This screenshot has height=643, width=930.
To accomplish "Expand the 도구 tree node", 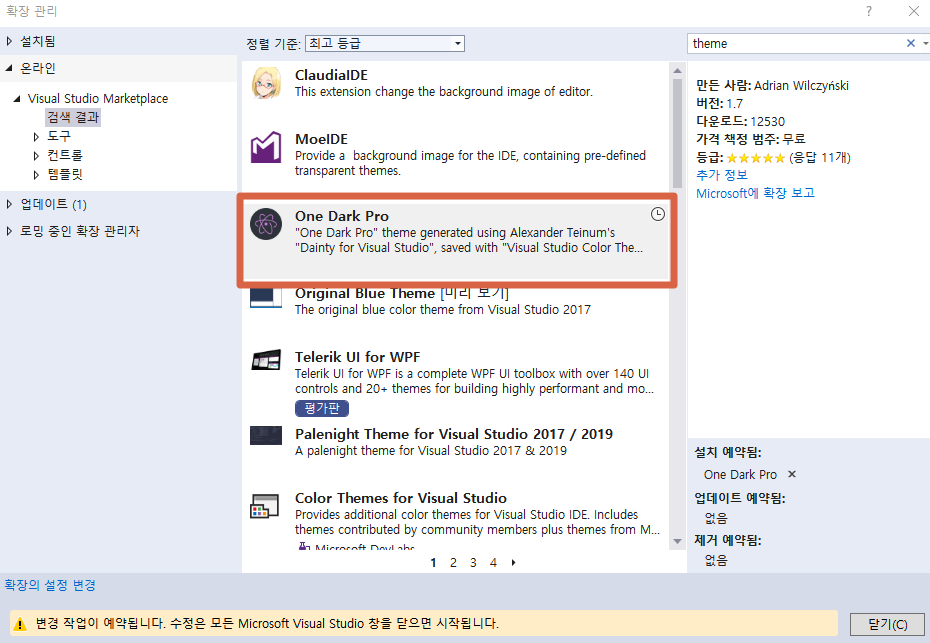I will tap(36, 136).
